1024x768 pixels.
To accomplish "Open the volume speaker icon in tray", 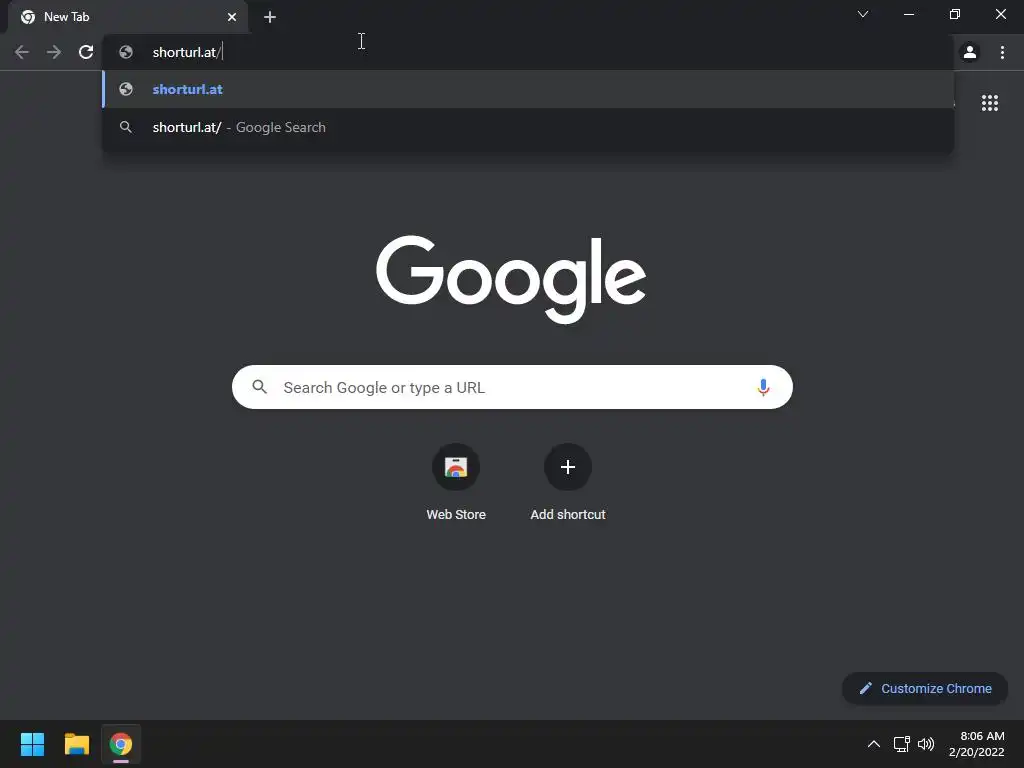I will 926,744.
